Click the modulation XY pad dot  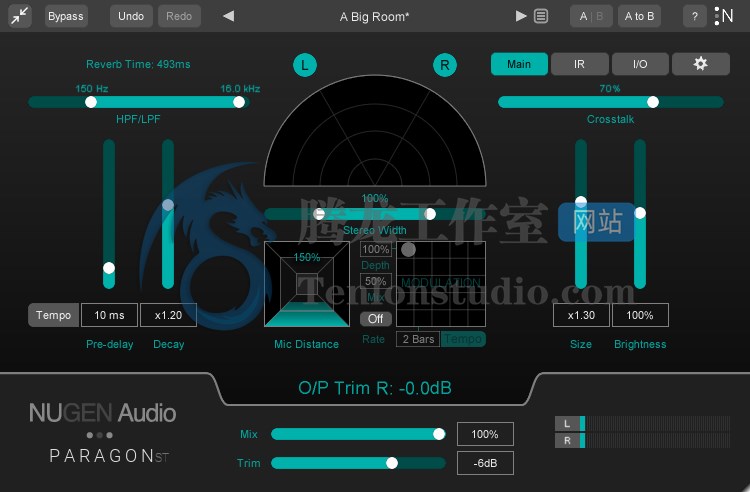408,249
